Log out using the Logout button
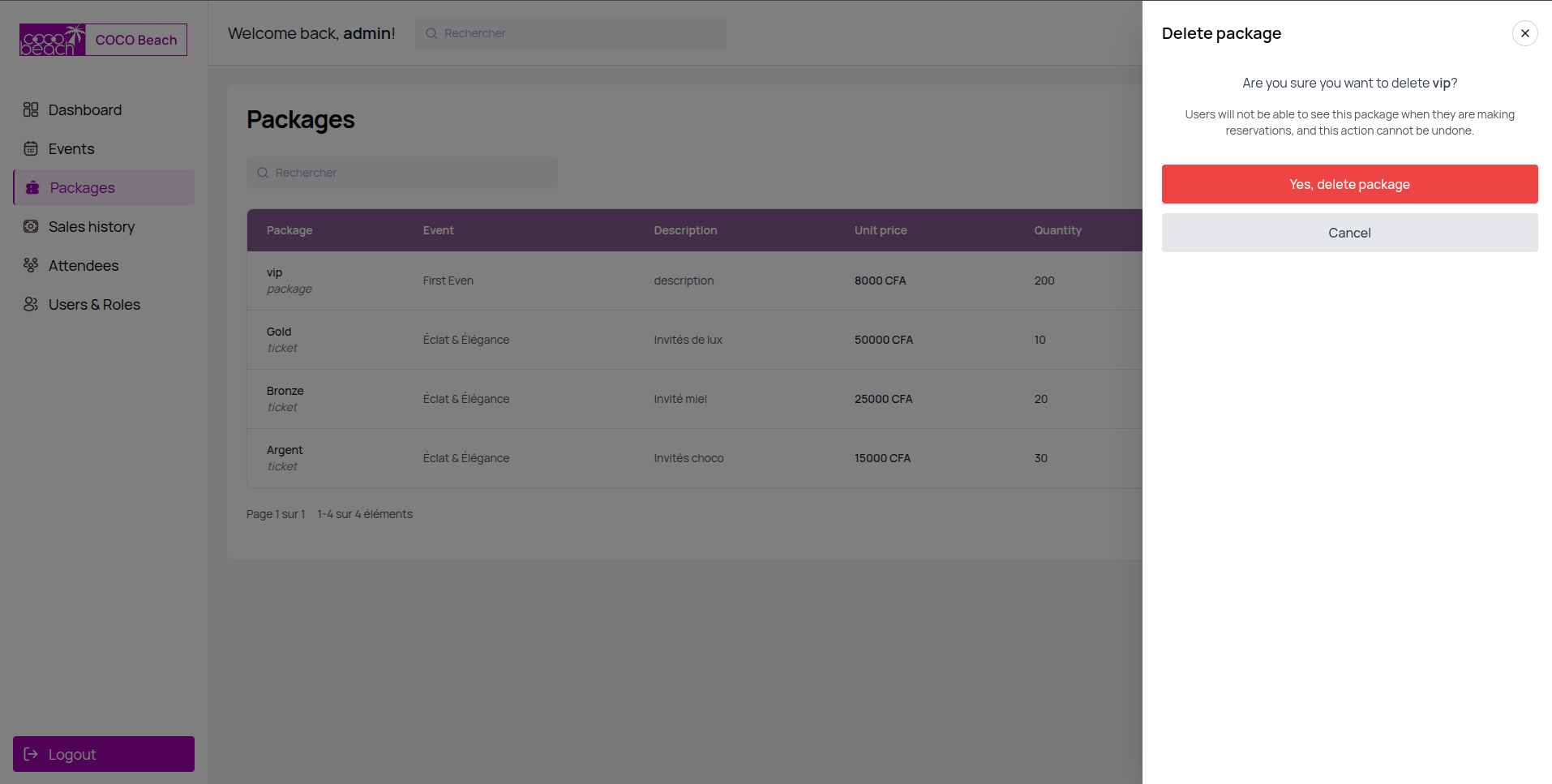The width and height of the screenshot is (1552, 784). click(104, 754)
